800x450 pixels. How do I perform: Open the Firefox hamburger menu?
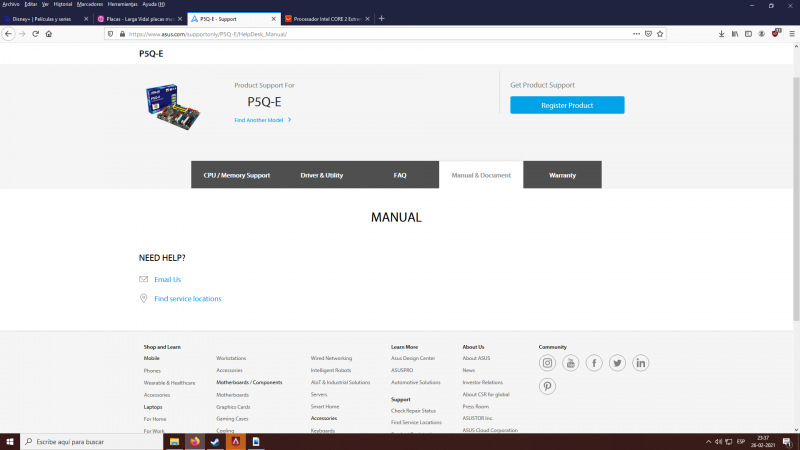(x=790, y=33)
